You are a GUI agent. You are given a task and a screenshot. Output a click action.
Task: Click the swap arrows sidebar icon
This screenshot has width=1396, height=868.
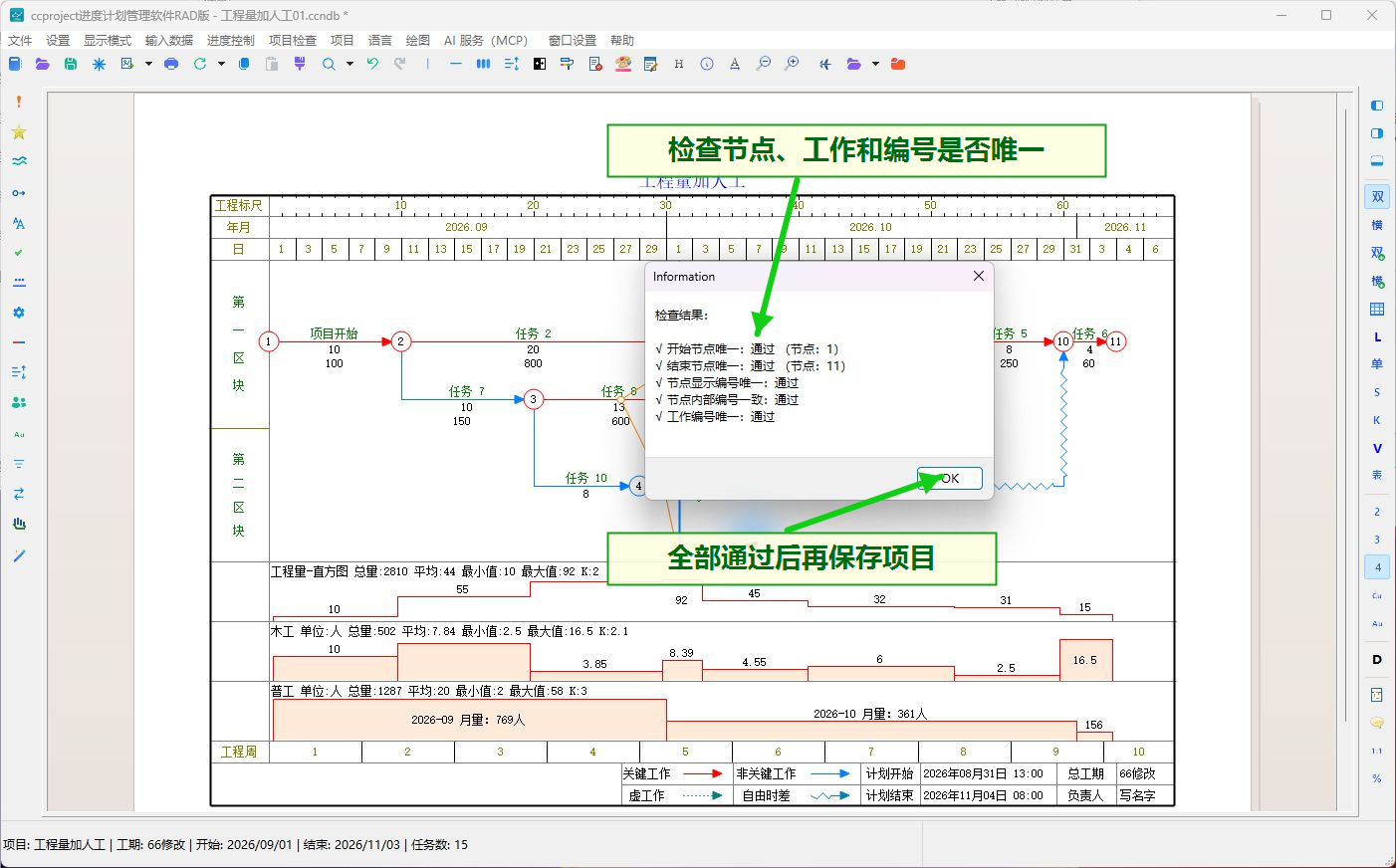(x=19, y=494)
